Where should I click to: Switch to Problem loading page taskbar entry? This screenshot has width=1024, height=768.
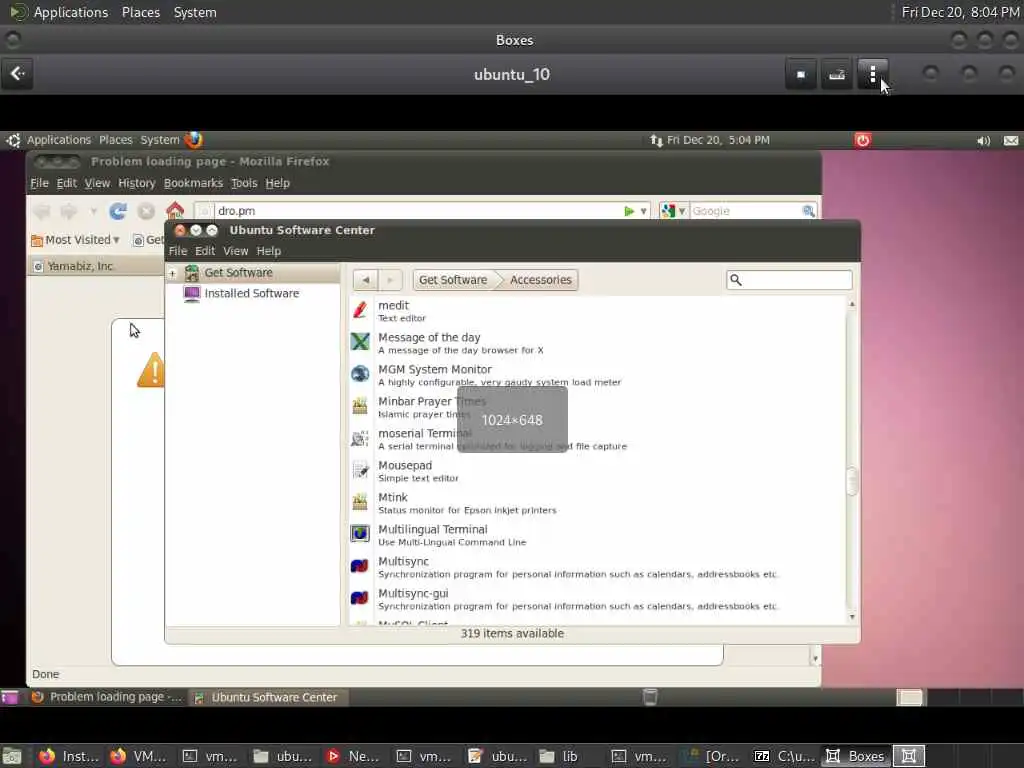coord(108,697)
